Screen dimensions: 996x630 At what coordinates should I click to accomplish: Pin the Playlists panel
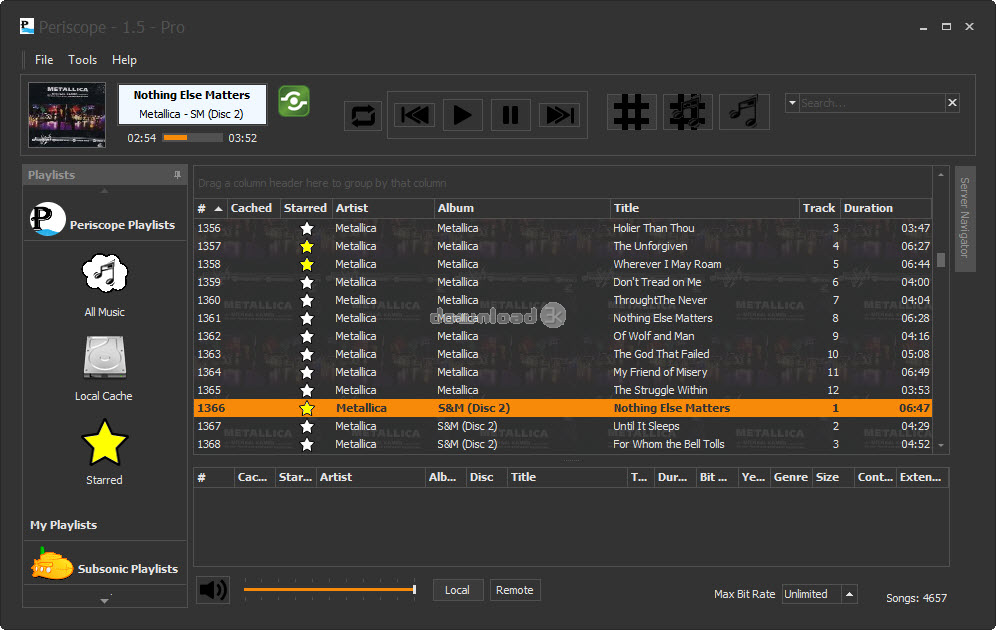(x=177, y=175)
